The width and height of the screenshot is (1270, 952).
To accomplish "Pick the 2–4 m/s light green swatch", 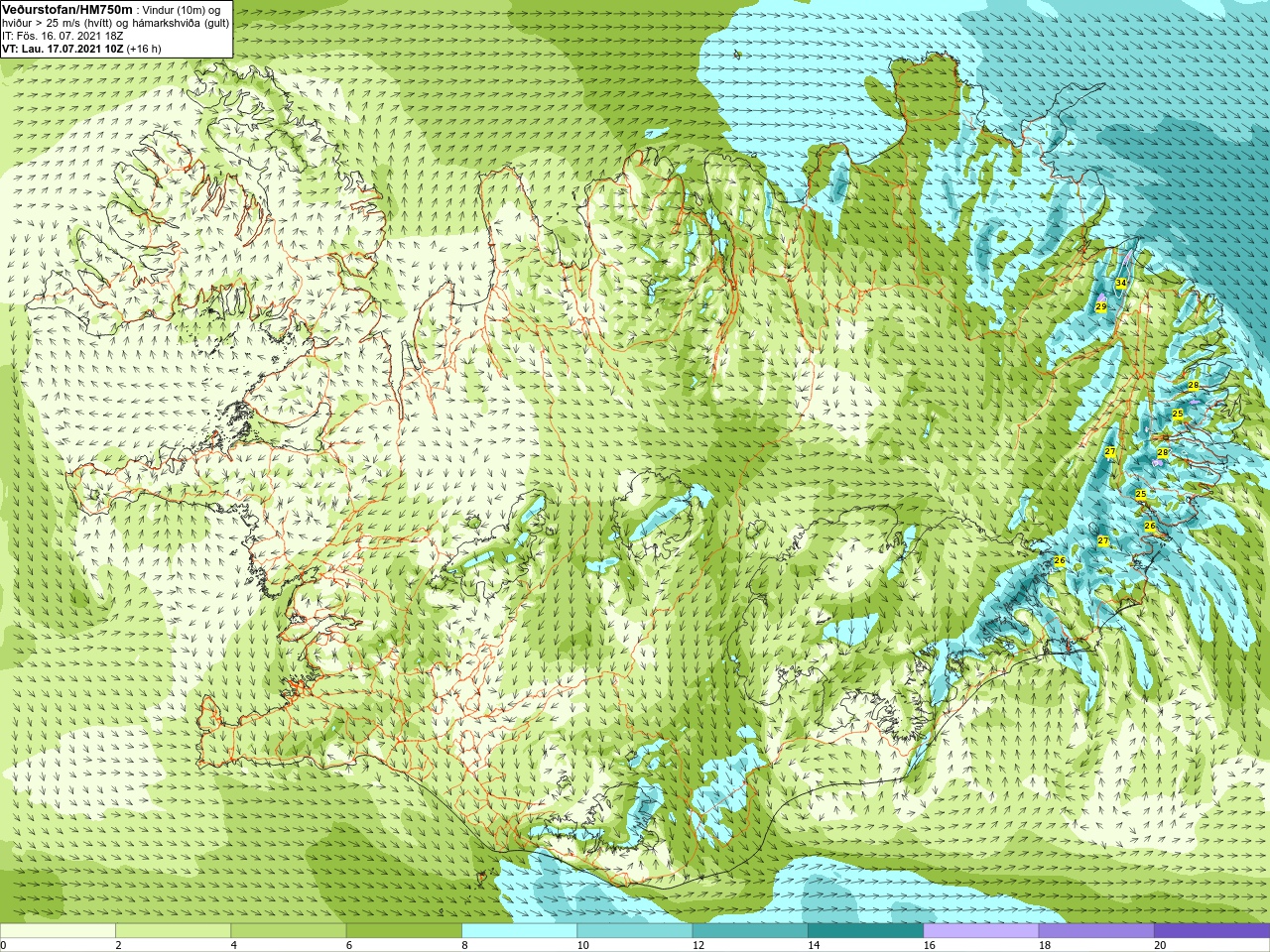I will pos(173,931).
